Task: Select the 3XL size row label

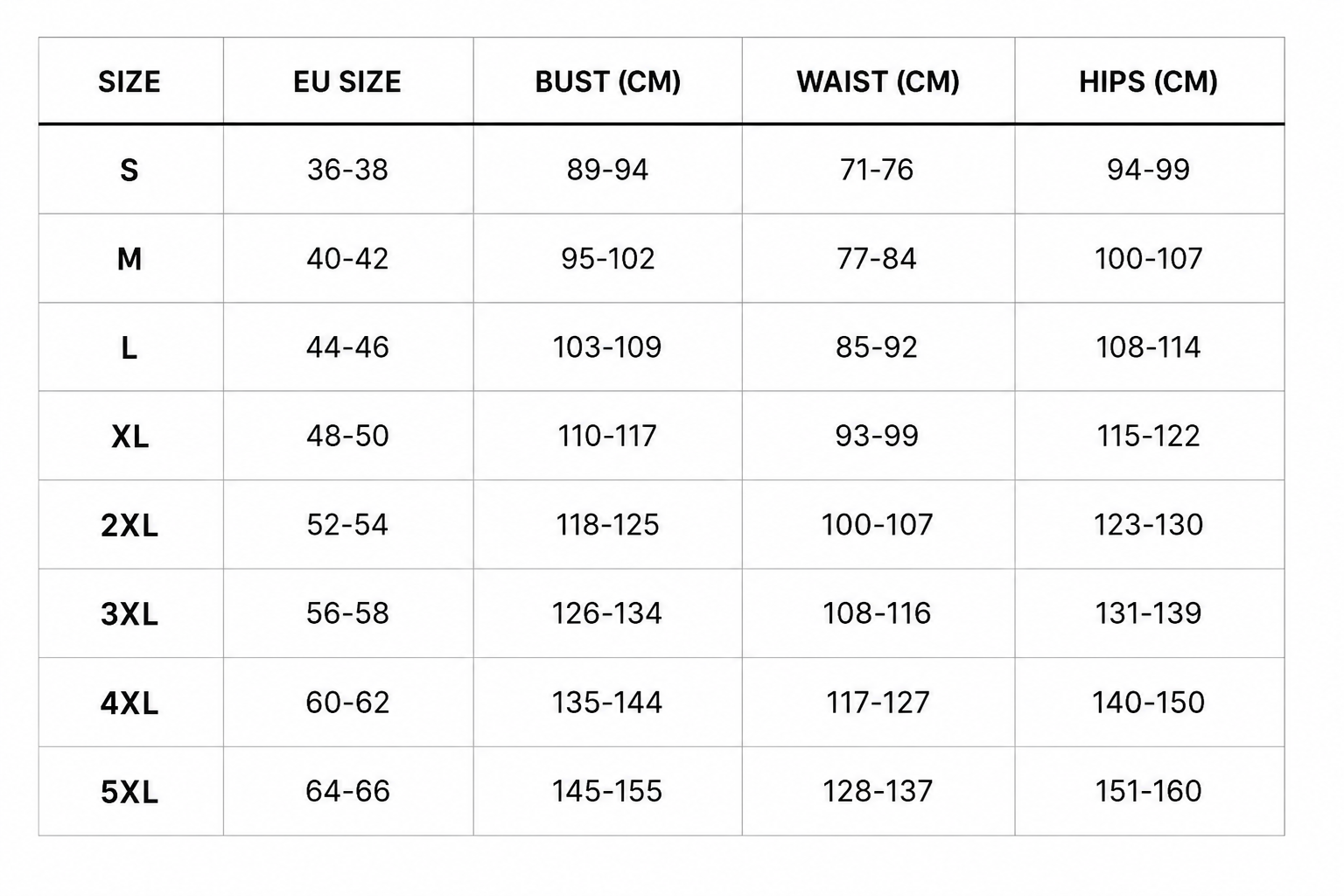Action: pyautogui.click(x=129, y=613)
